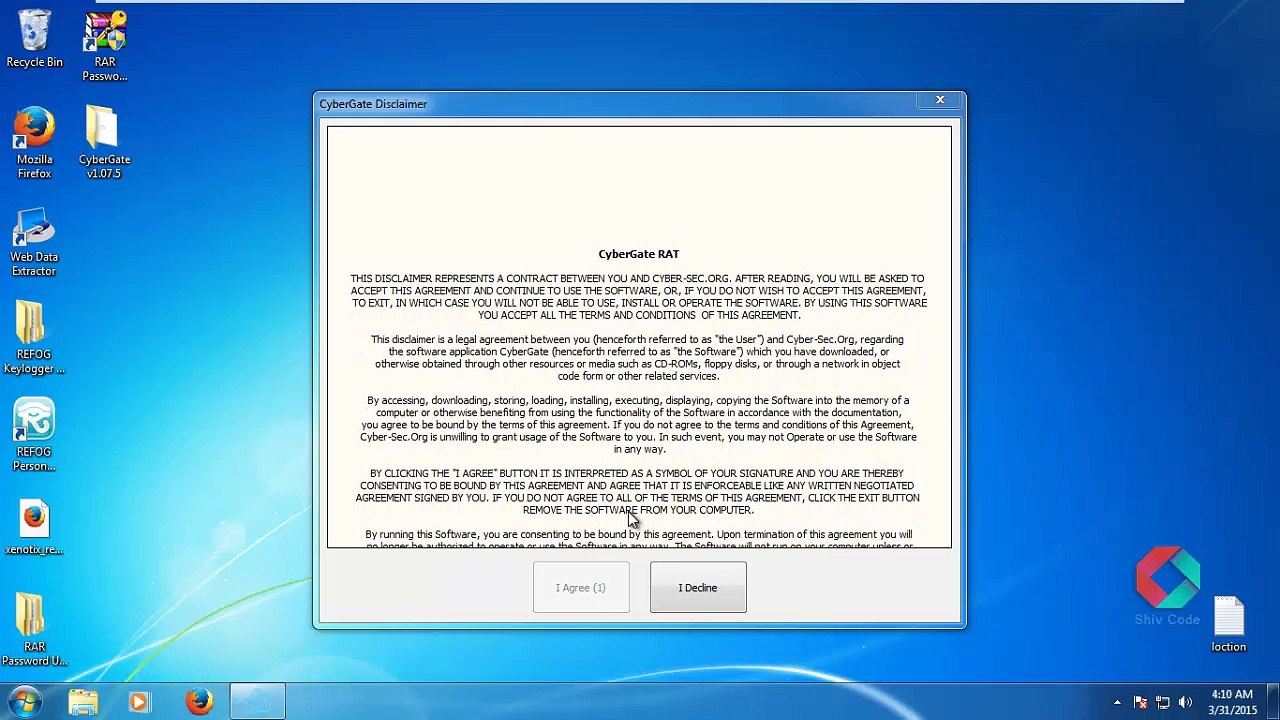Open the network tray icon

click(x=1163, y=702)
